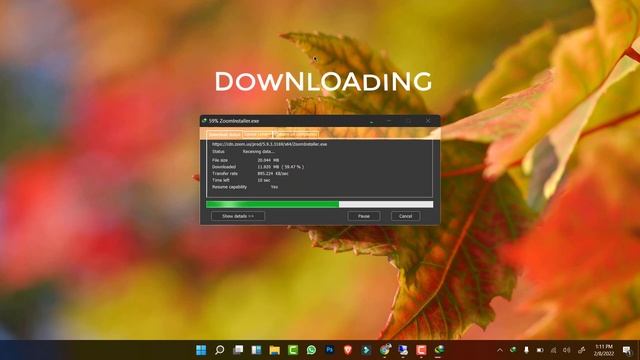The width and height of the screenshot is (640, 360).
Task: Open the teal arrow app icon in taskbar
Action: 367,350
